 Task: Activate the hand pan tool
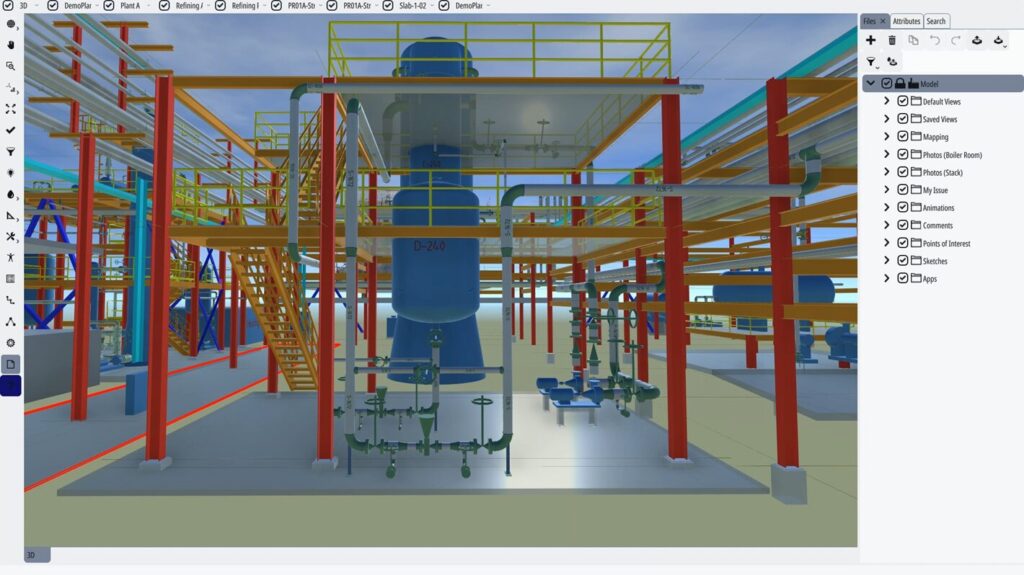pos(10,45)
